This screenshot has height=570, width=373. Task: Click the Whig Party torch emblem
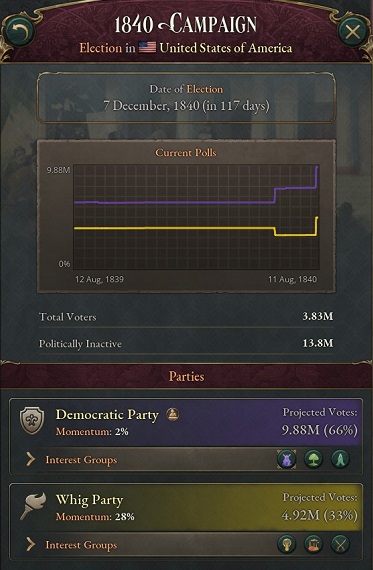point(33,505)
